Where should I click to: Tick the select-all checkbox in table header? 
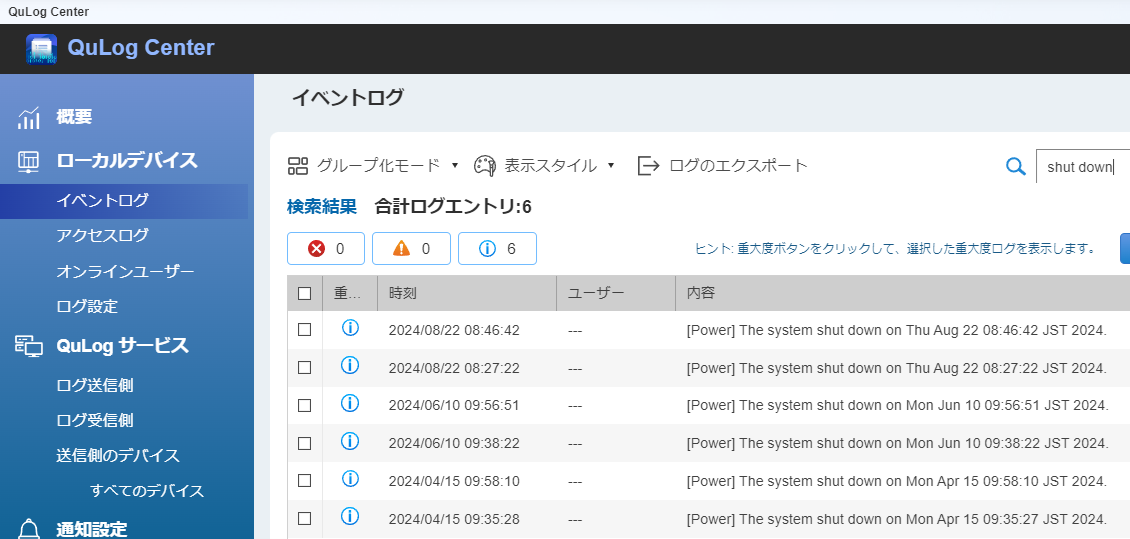pos(304,293)
